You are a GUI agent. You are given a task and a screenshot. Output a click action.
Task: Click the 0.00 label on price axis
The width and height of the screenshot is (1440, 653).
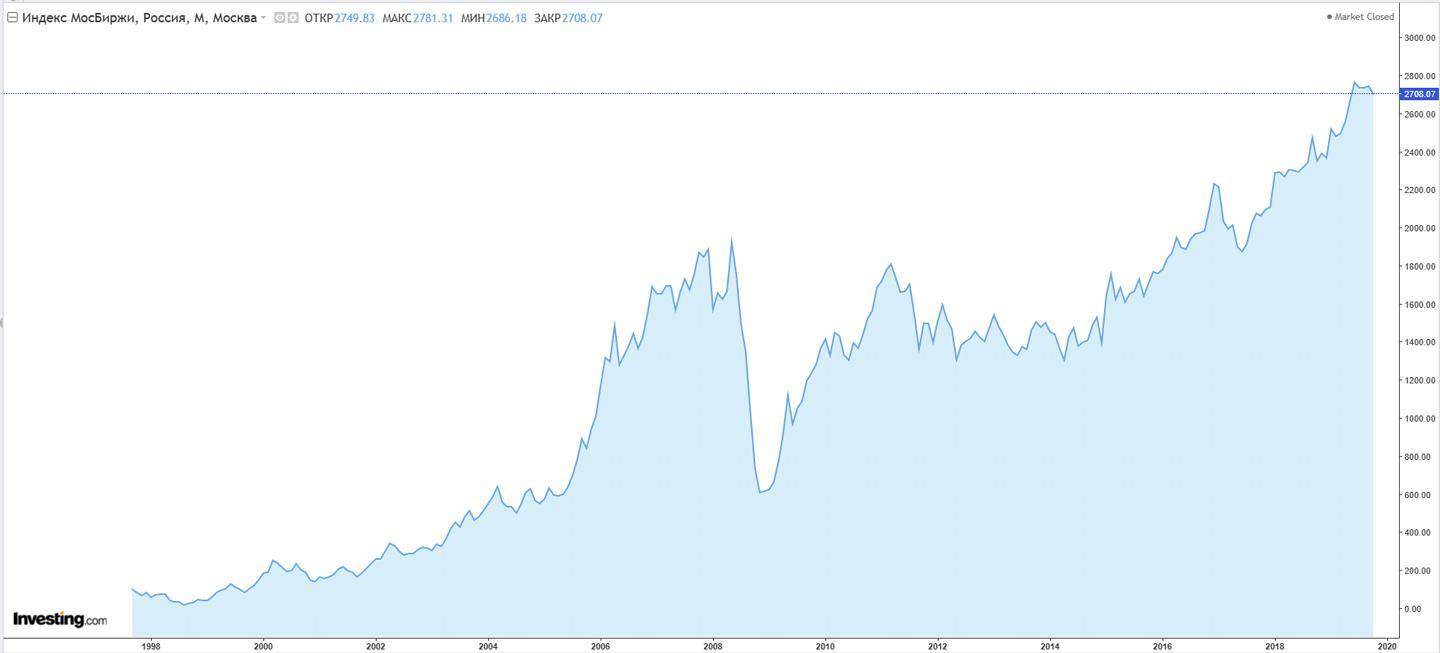click(x=1412, y=608)
